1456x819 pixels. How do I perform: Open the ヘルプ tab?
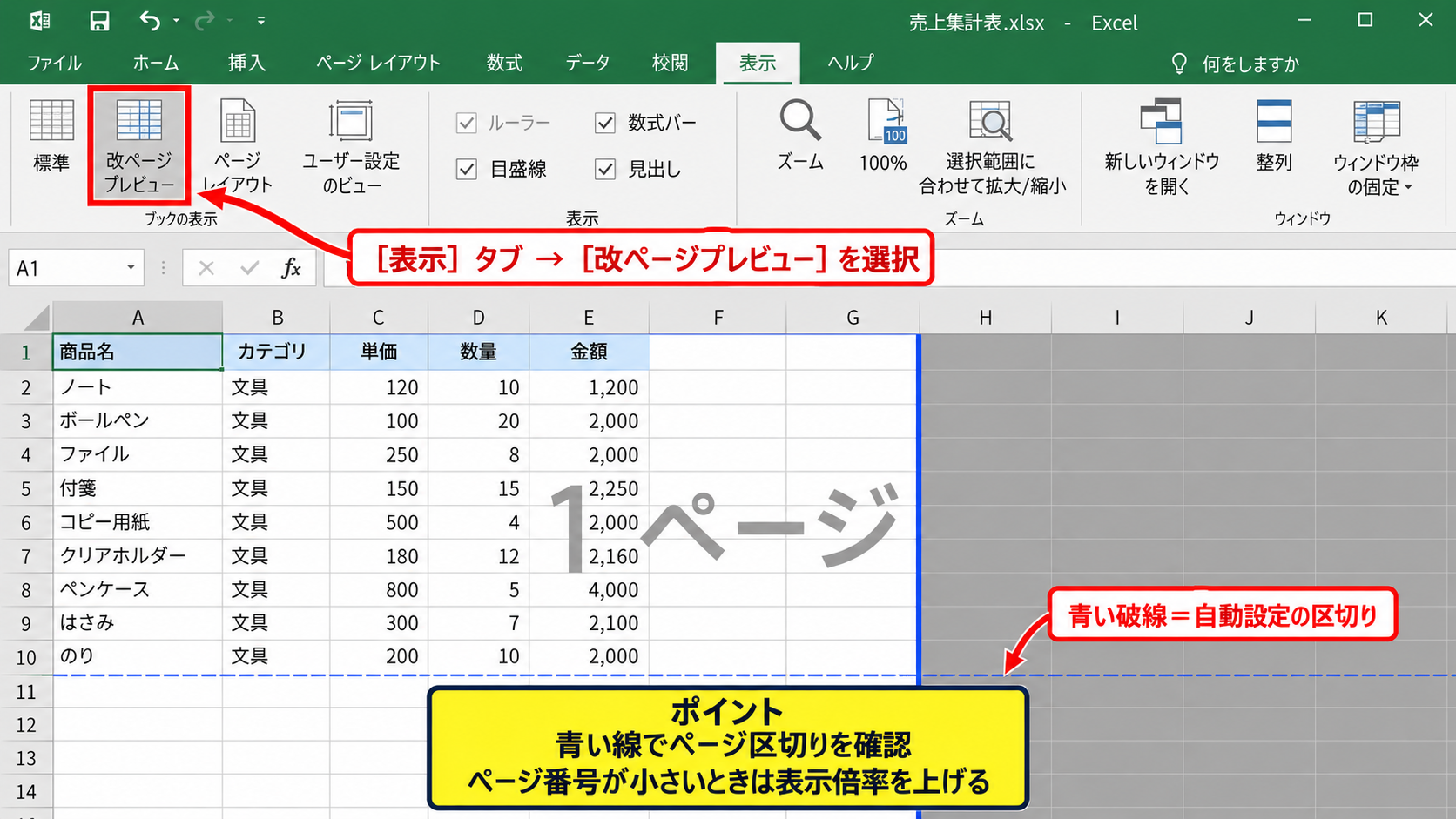click(x=851, y=63)
